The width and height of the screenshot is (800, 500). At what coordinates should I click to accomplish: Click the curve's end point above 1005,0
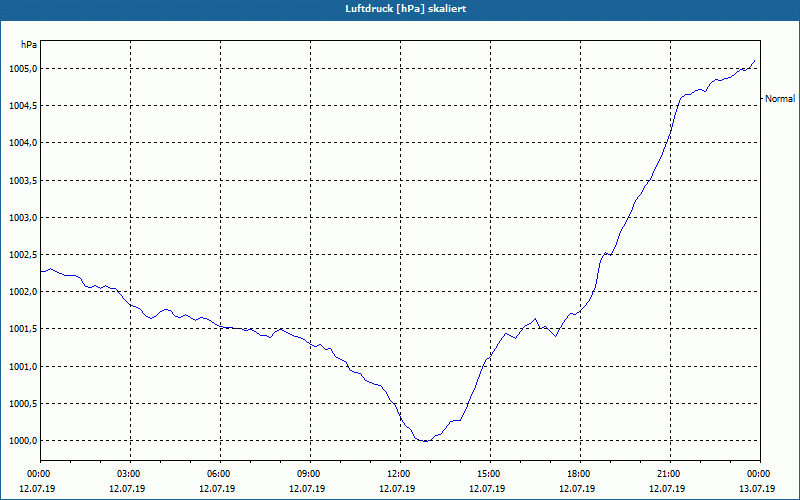point(755,61)
